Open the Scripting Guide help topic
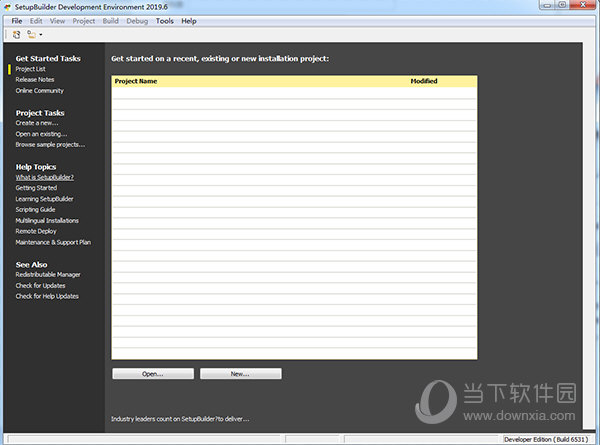The height and width of the screenshot is (445, 600). pyautogui.click(x=35, y=209)
